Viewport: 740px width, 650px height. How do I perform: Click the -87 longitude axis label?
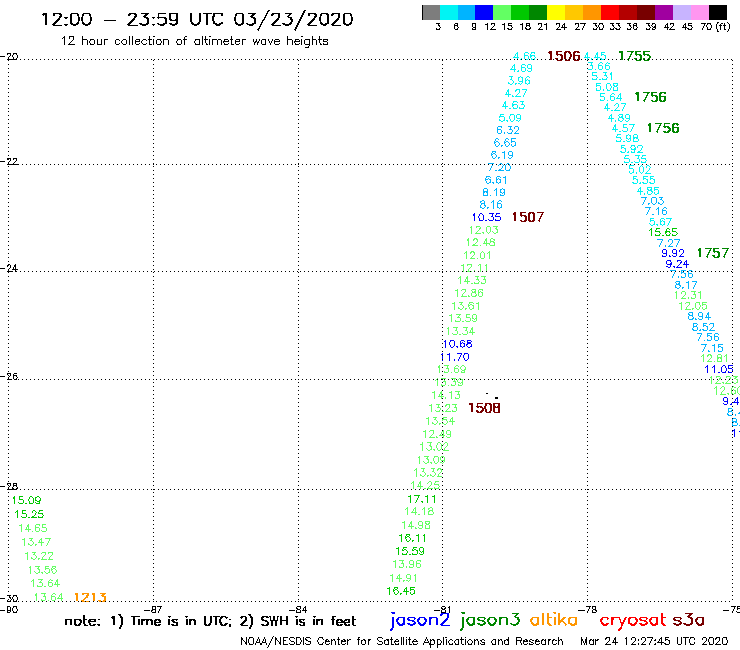click(154, 609)
